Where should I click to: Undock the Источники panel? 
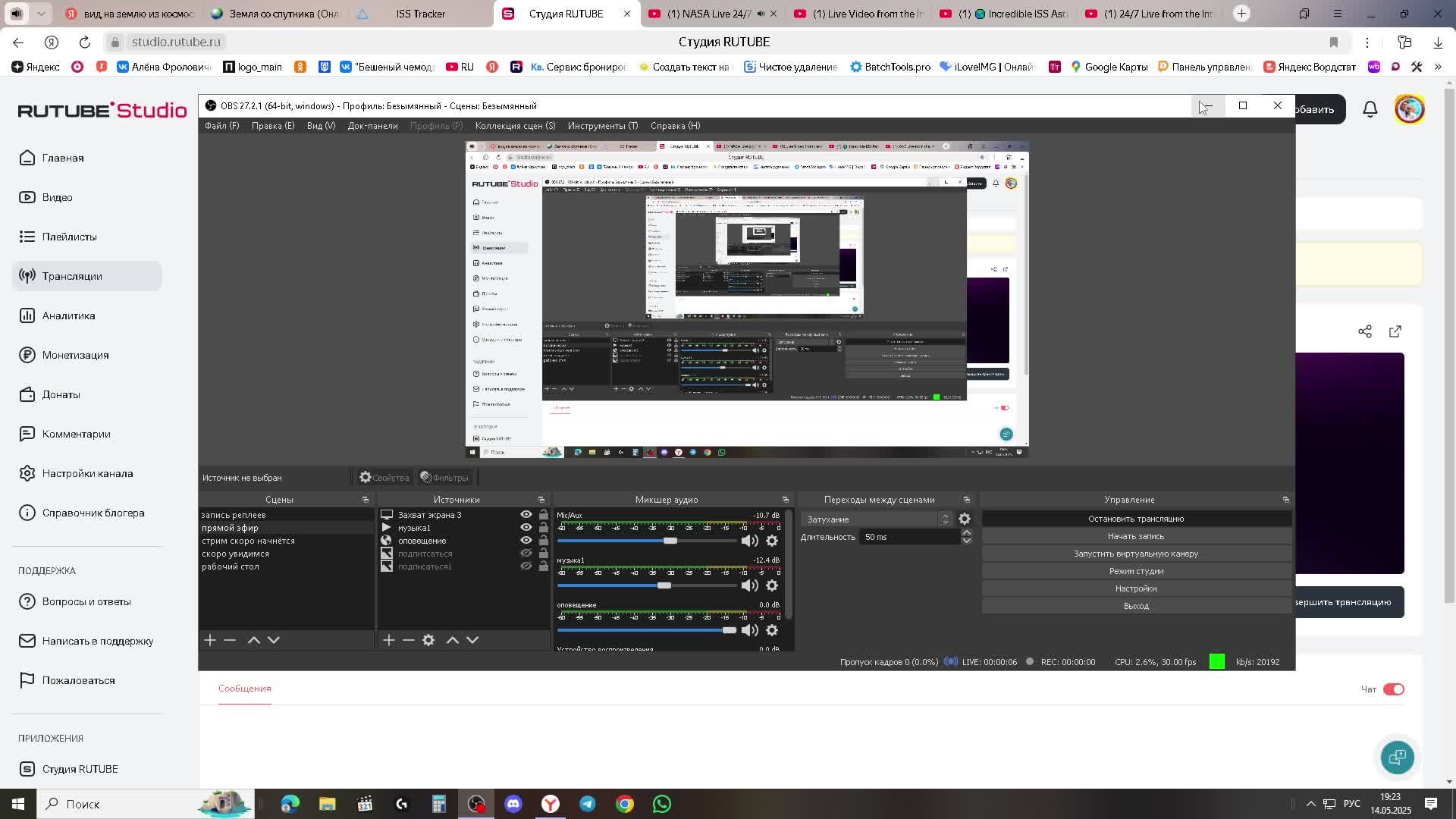pyautogui.click(x=541, y=500)
